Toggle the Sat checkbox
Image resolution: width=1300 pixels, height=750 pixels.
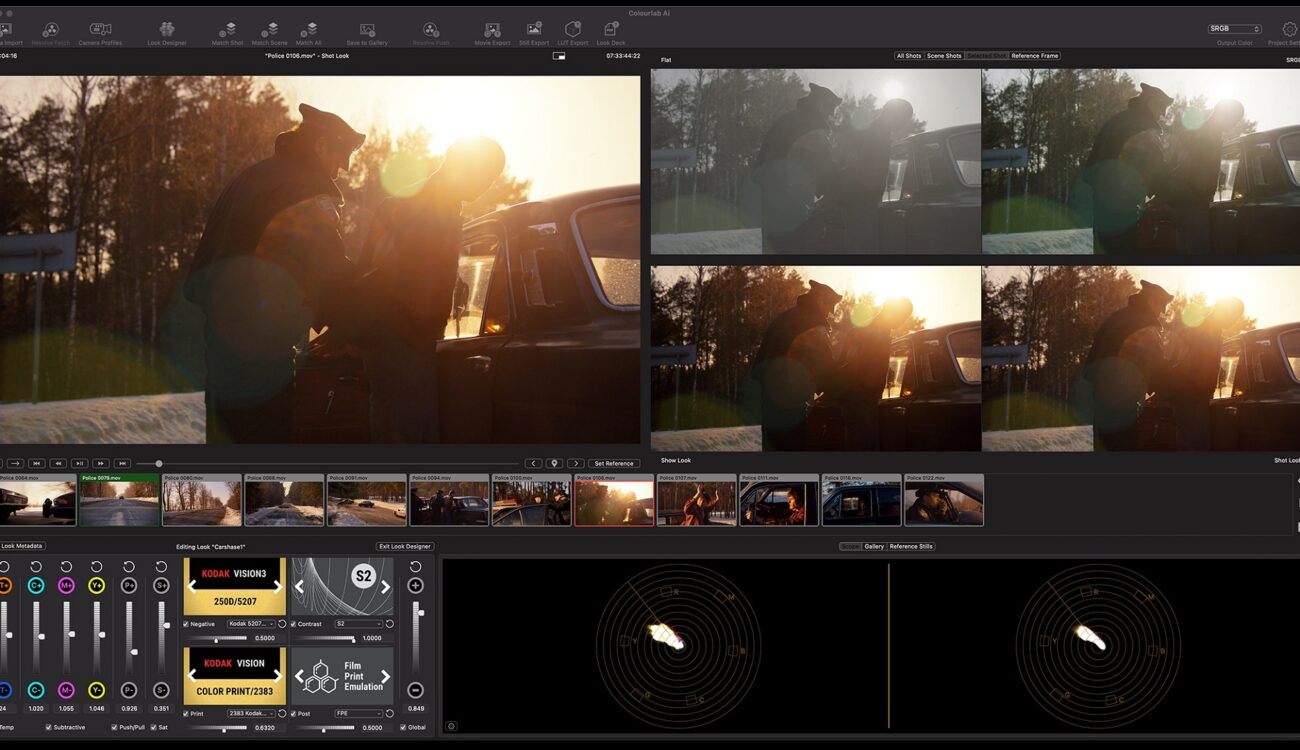coord(154,727)
